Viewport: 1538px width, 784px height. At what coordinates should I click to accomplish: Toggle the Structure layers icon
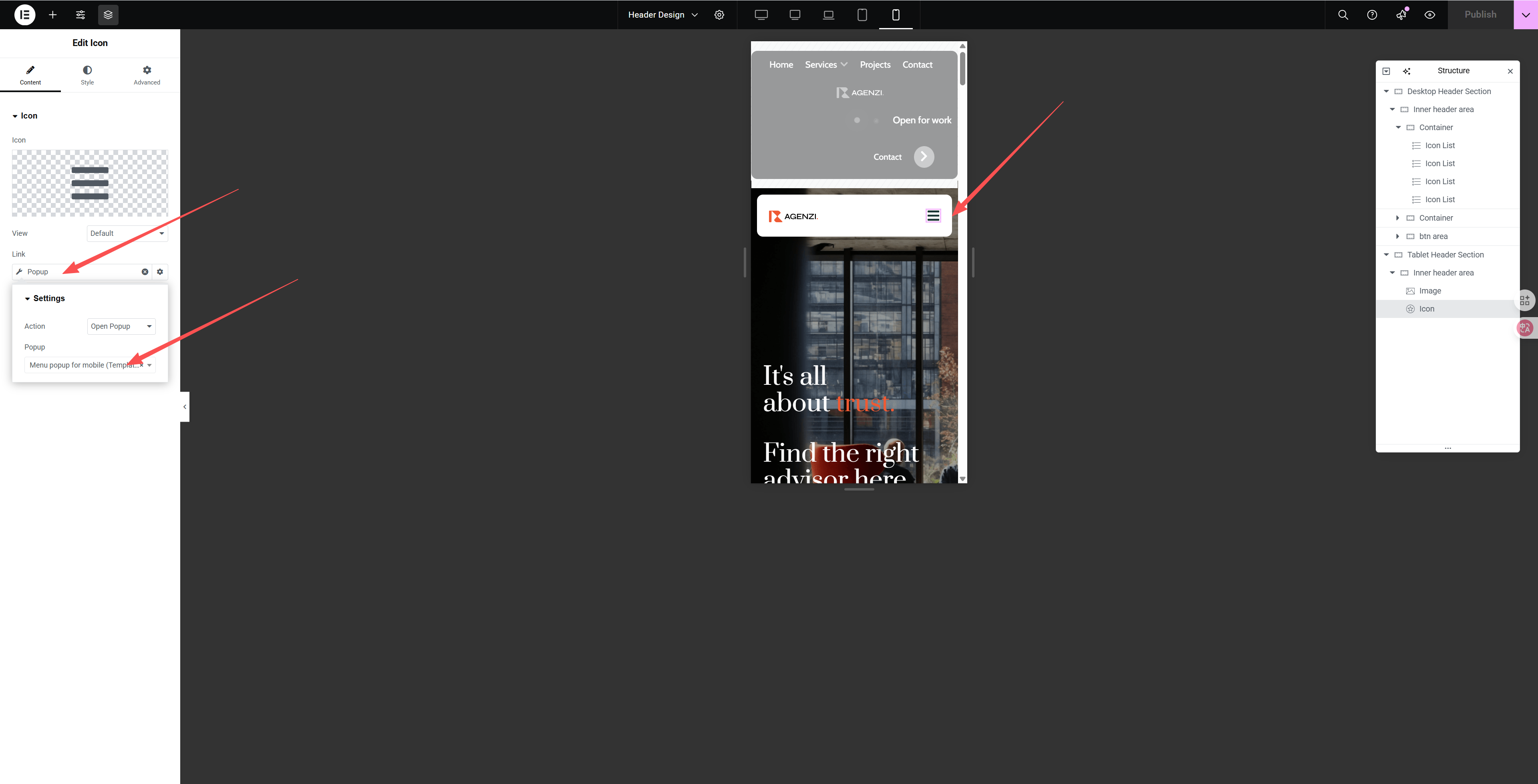click(108, 15)
